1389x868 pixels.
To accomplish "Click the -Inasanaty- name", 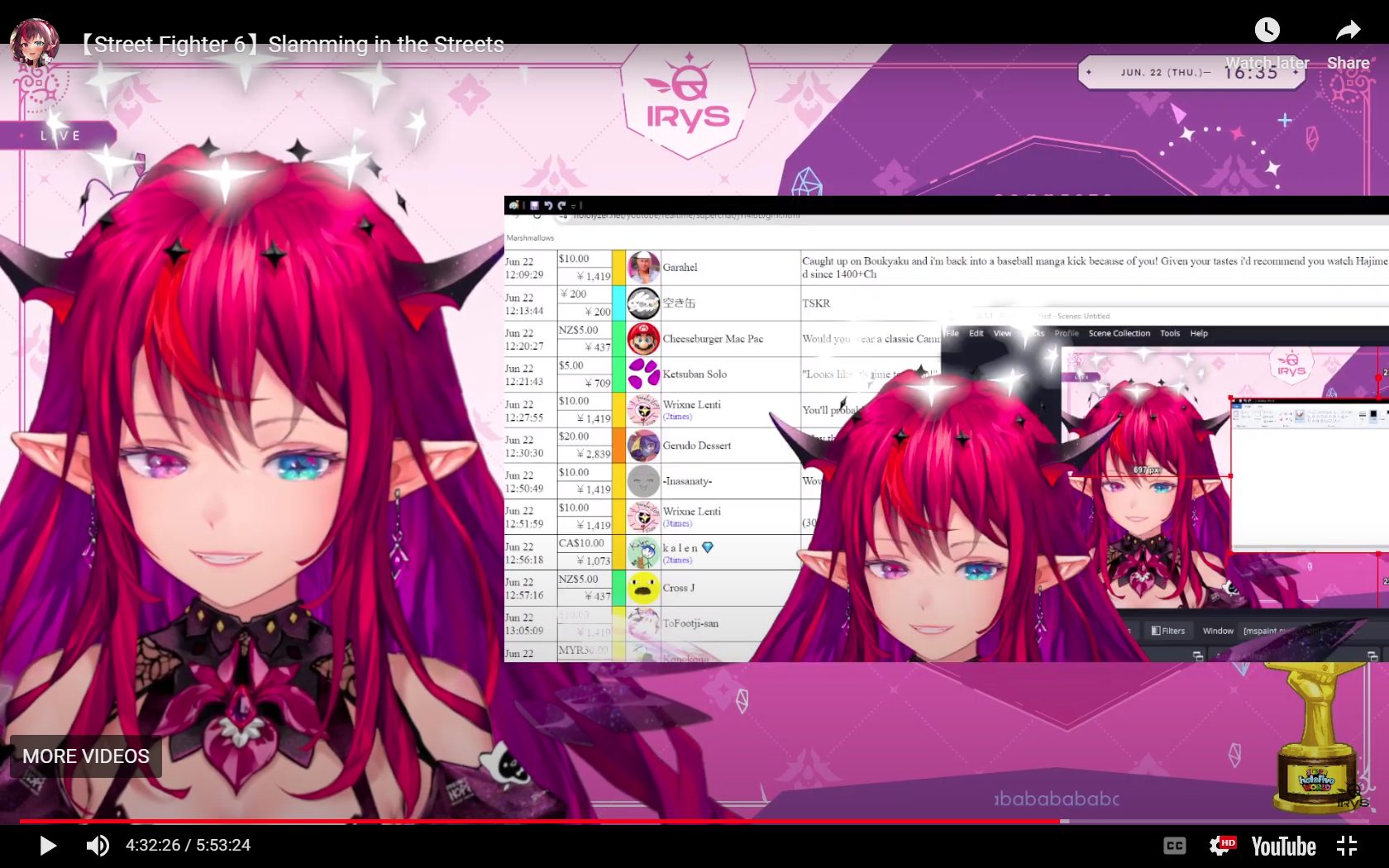I will (x=687, y=481).
